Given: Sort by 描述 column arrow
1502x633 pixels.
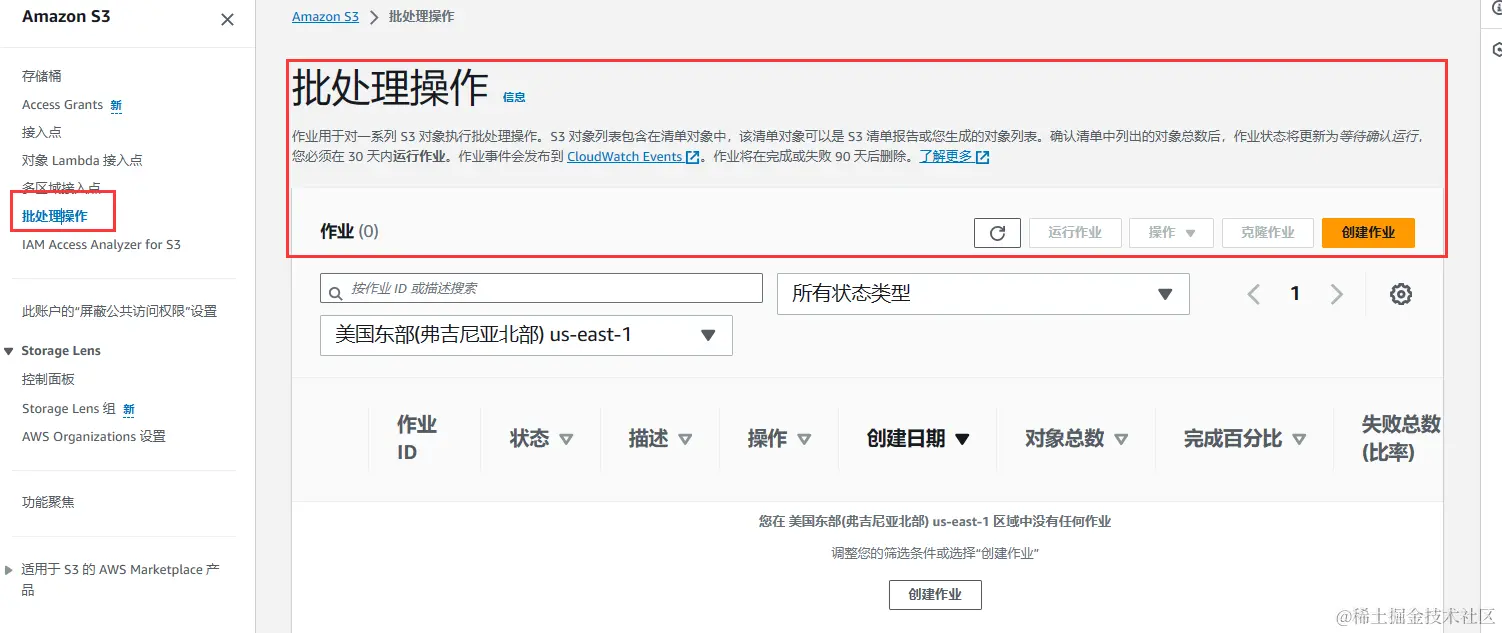Looking at the screenshot, I should pyautogui.click(x=685, y=439).
